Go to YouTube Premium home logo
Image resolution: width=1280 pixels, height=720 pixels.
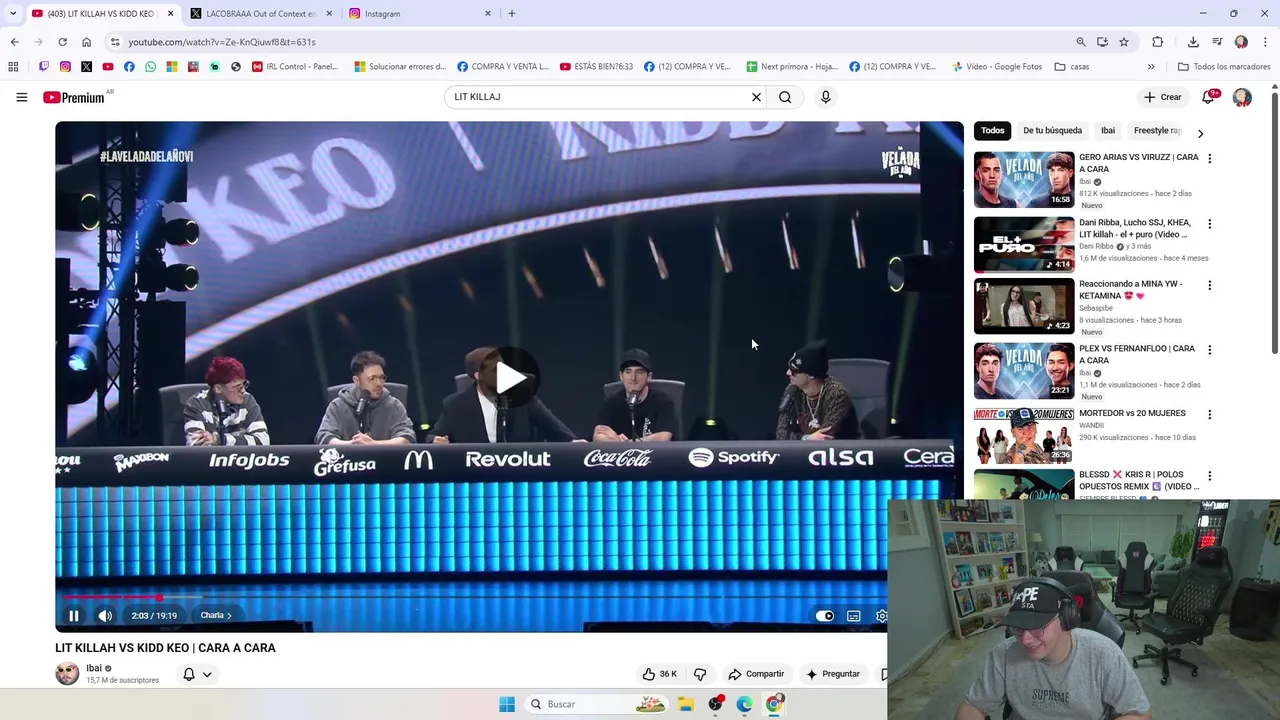coord(74,97)
